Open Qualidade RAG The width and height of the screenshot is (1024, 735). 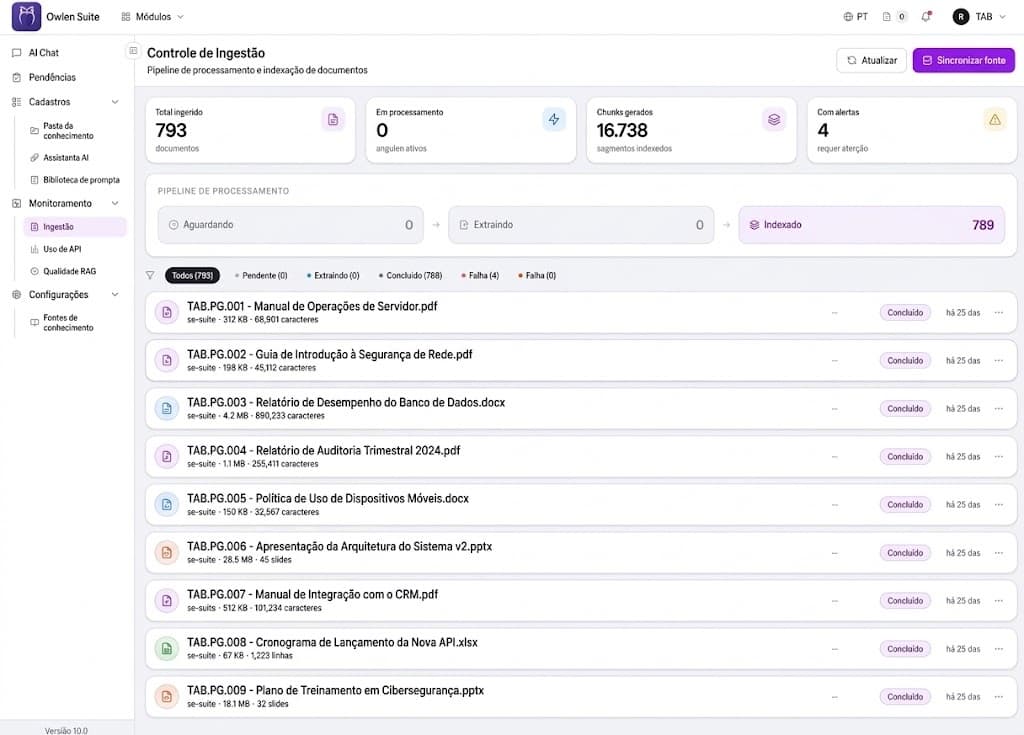pos(69,271)
